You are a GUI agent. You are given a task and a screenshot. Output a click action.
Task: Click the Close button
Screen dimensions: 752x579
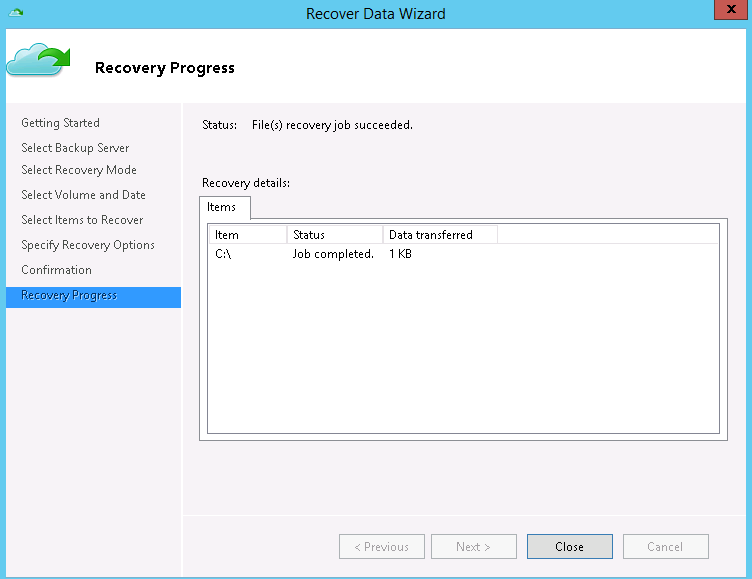click(x=569, y=546)
